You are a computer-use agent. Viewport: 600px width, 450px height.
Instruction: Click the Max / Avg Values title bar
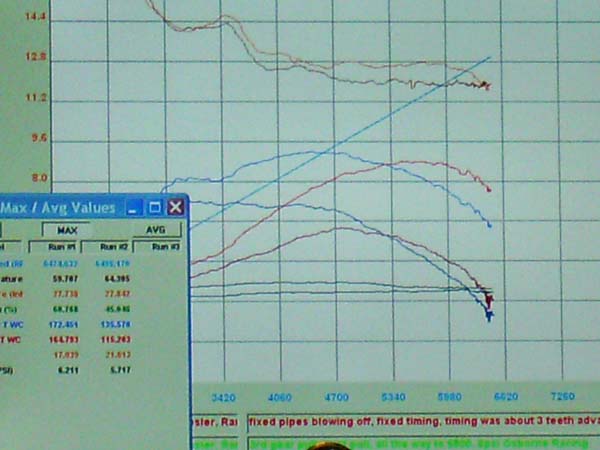tap(60, 208)
